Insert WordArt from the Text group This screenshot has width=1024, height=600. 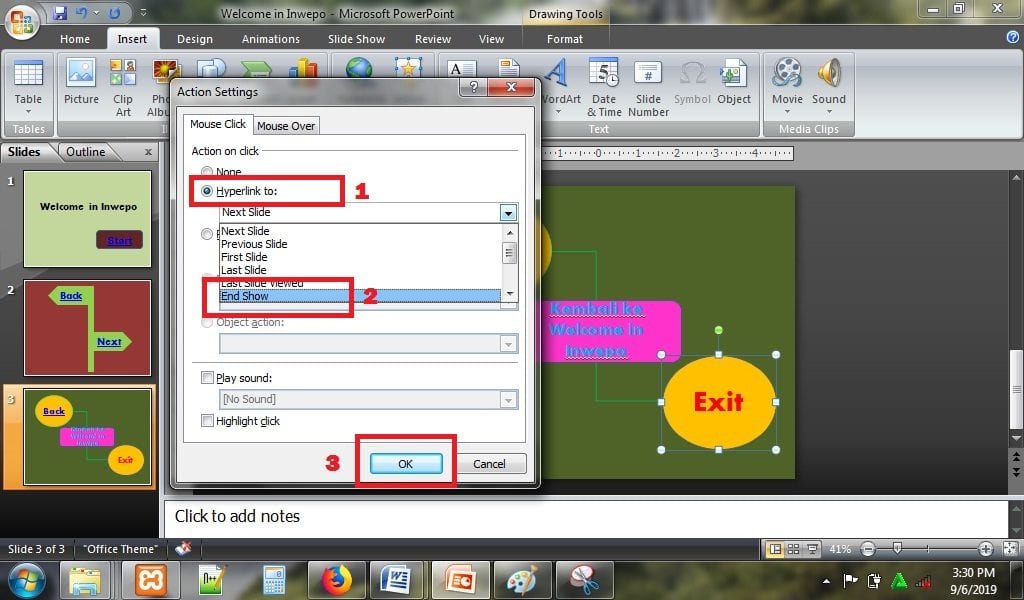tap(560, 85)
